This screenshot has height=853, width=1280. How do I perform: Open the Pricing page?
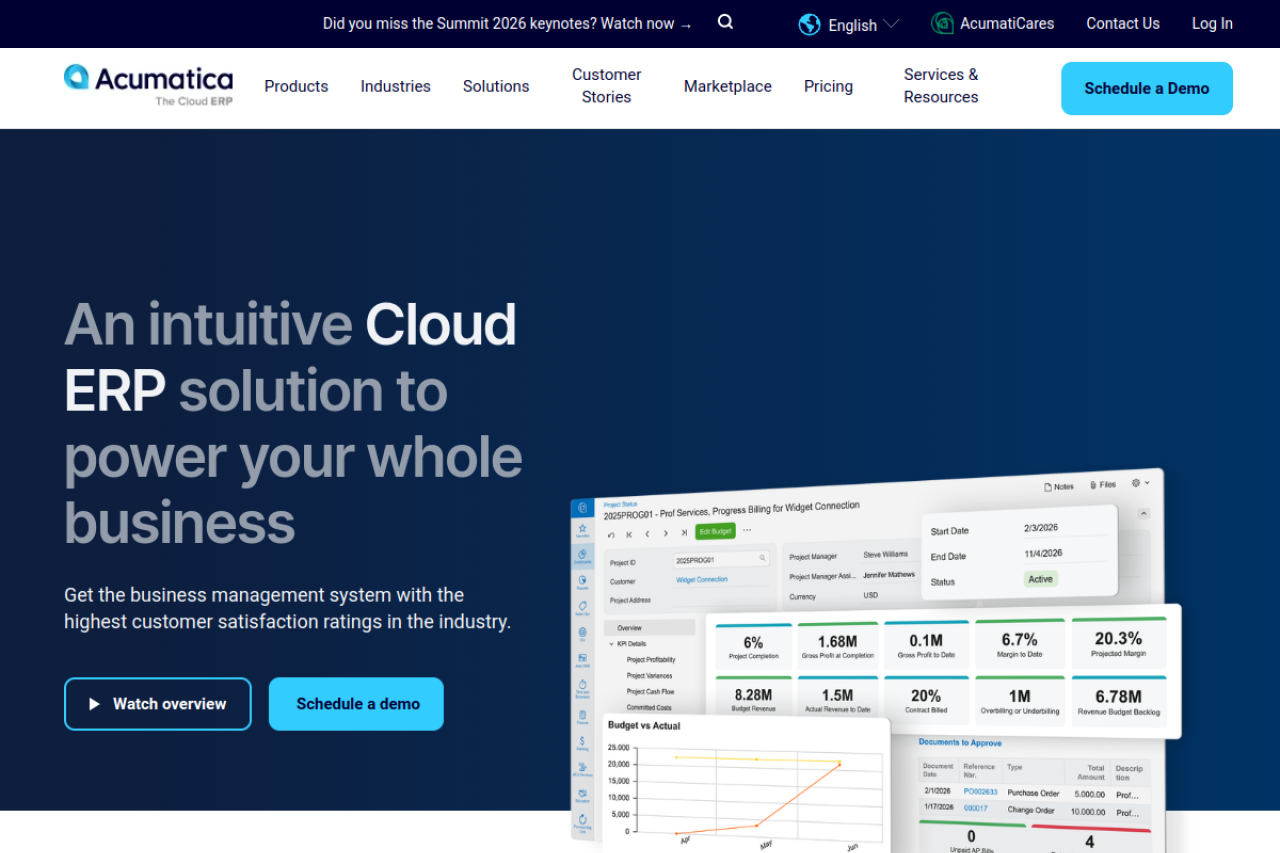828,86
